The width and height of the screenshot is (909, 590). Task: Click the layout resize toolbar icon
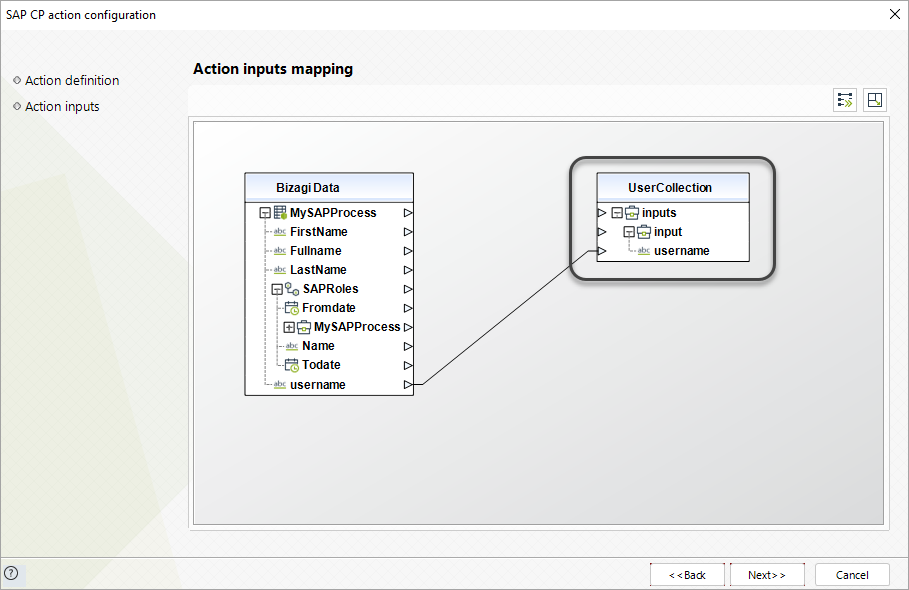875,100
